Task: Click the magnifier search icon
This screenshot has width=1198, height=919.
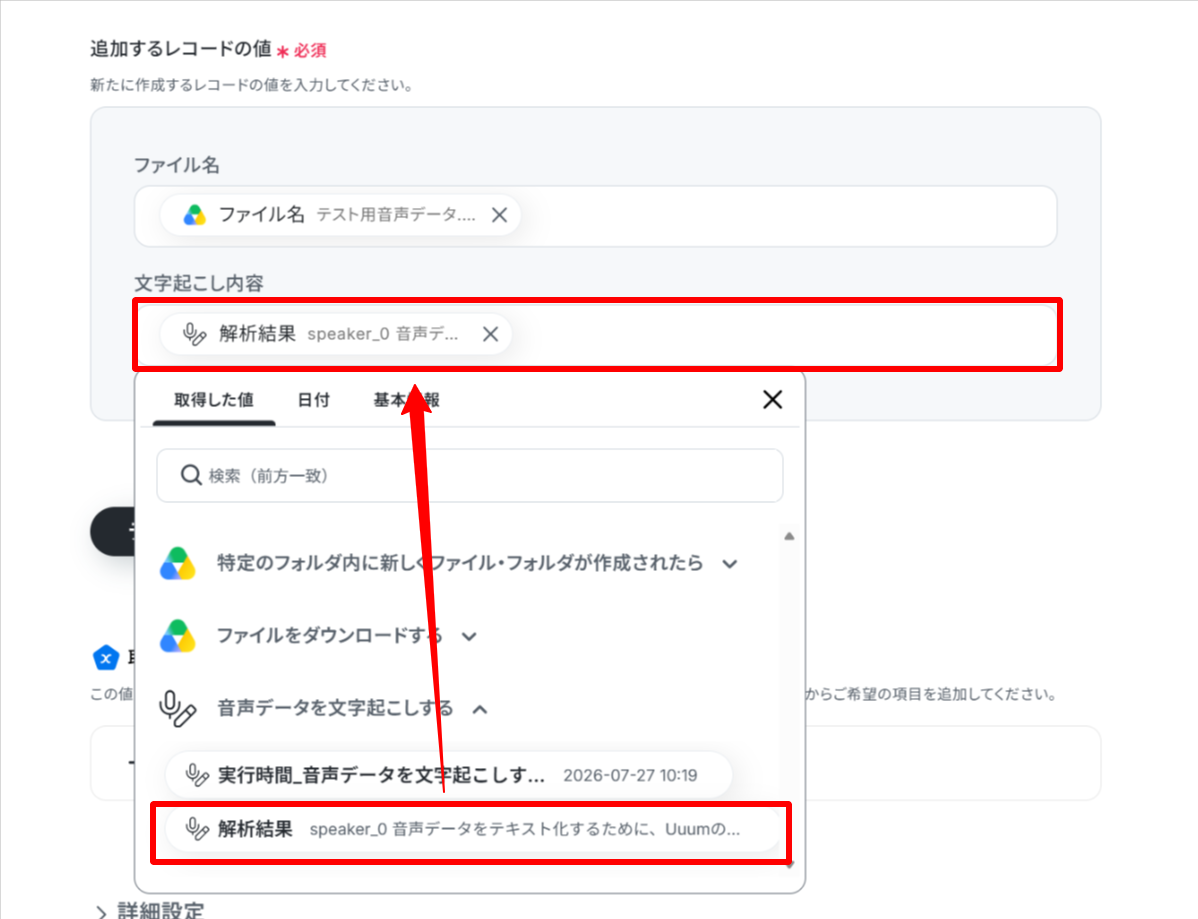Action: 191,475
